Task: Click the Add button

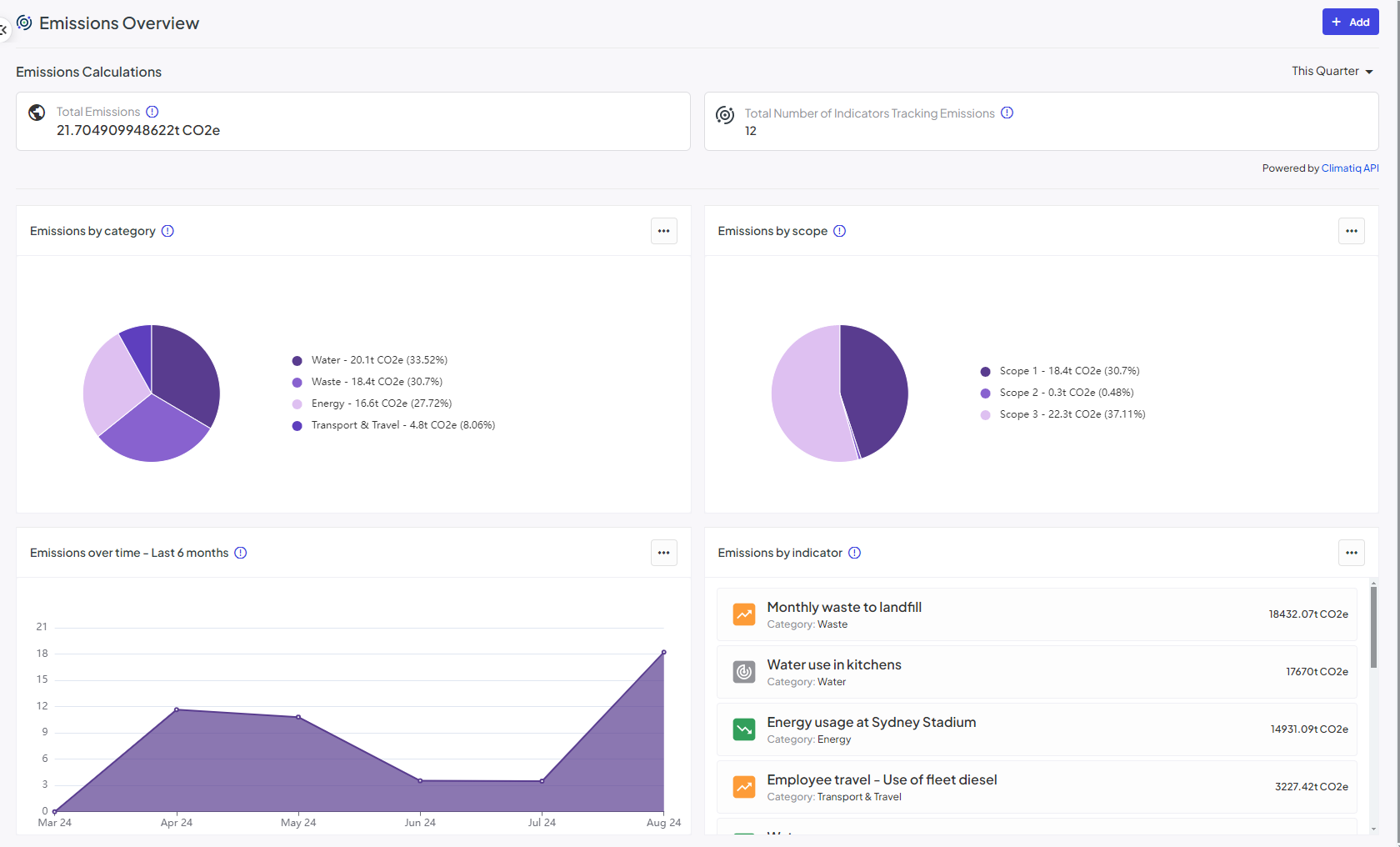Action: tap(1350, 22)
